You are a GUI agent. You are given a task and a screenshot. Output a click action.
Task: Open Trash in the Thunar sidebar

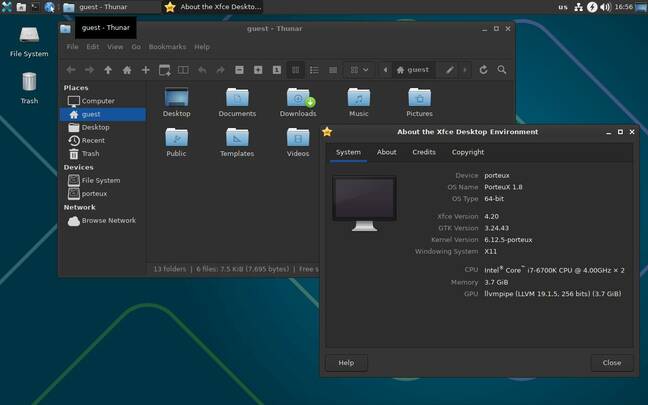click(103, 154)
